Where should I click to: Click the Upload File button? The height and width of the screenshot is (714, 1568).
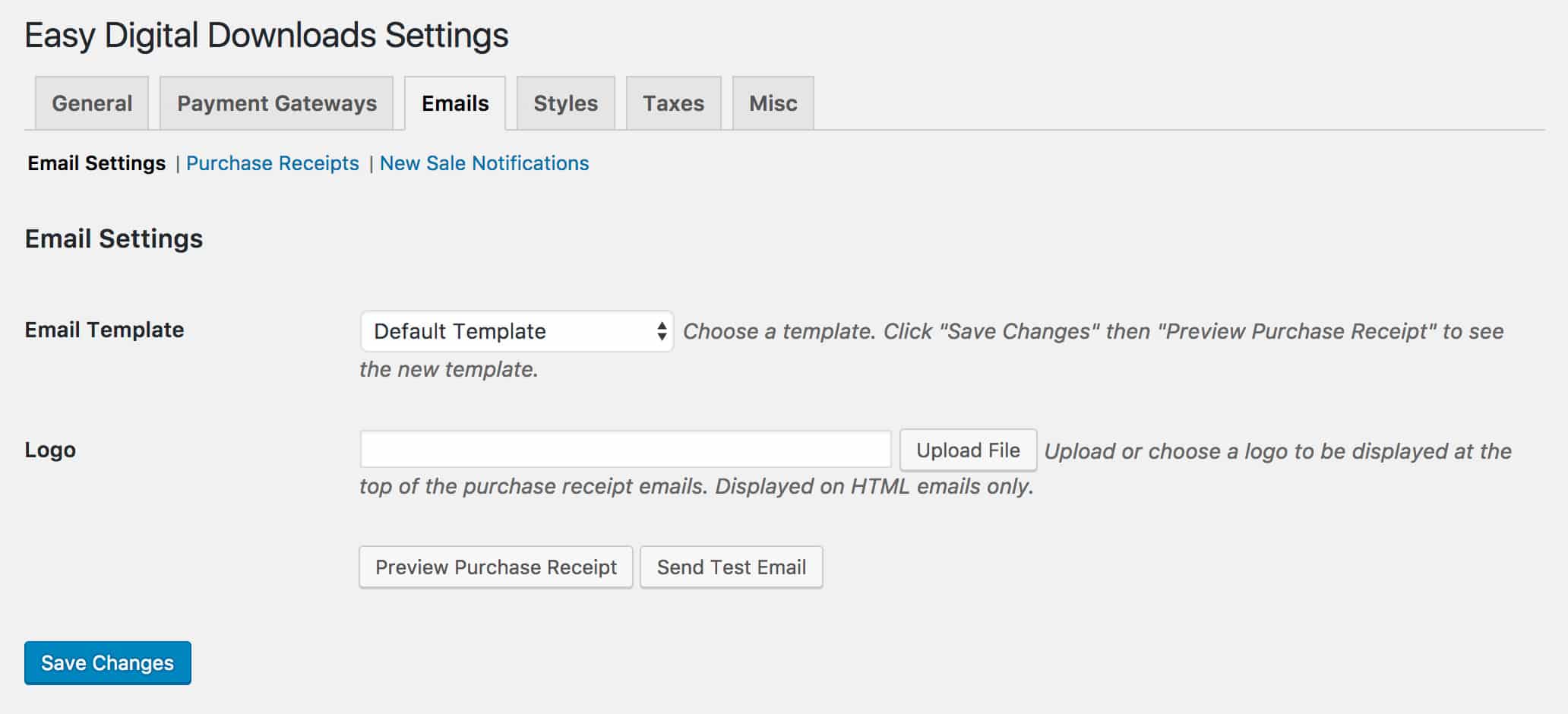[968, 450]
